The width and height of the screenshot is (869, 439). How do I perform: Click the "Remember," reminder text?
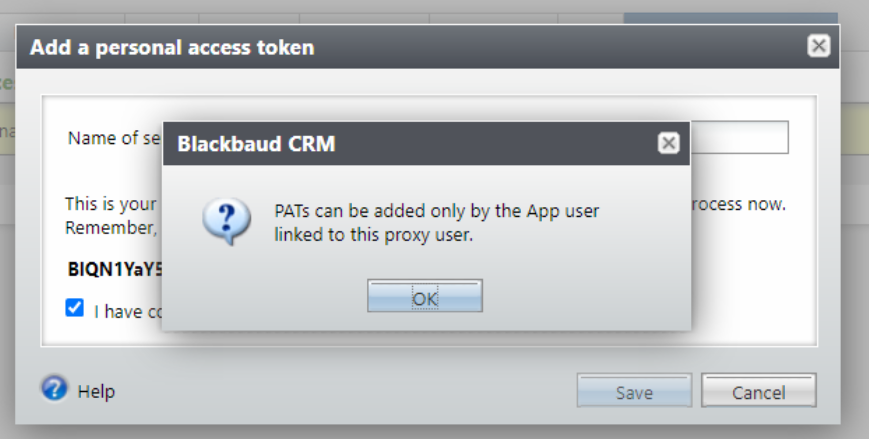click(110, 227)
